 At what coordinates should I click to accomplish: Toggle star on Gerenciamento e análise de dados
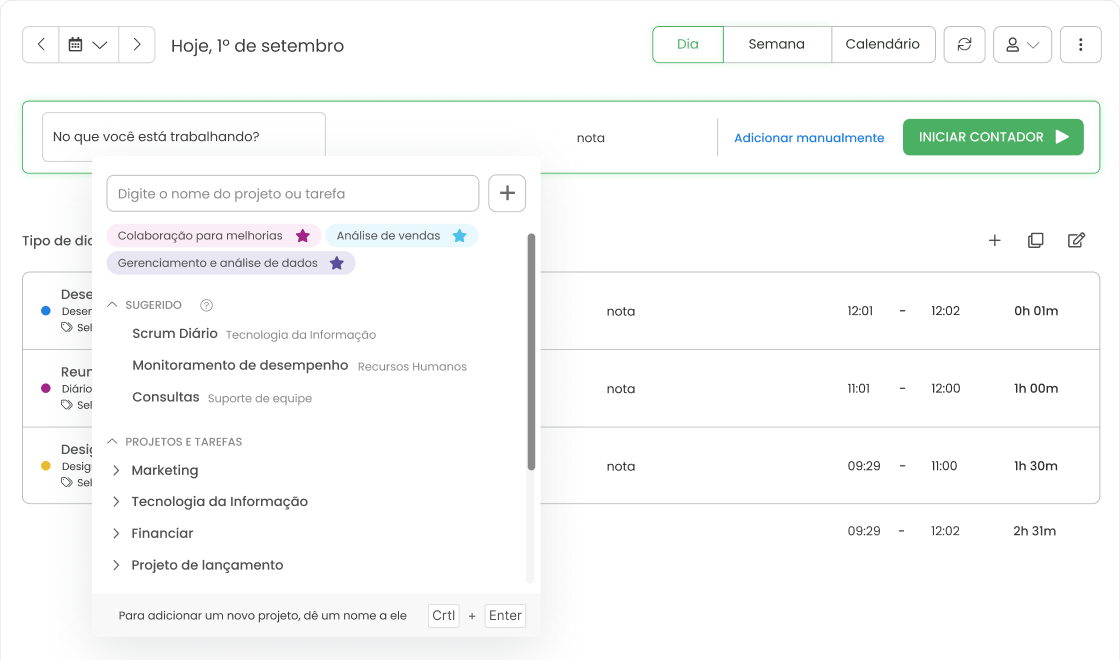(x=337, y=263)
